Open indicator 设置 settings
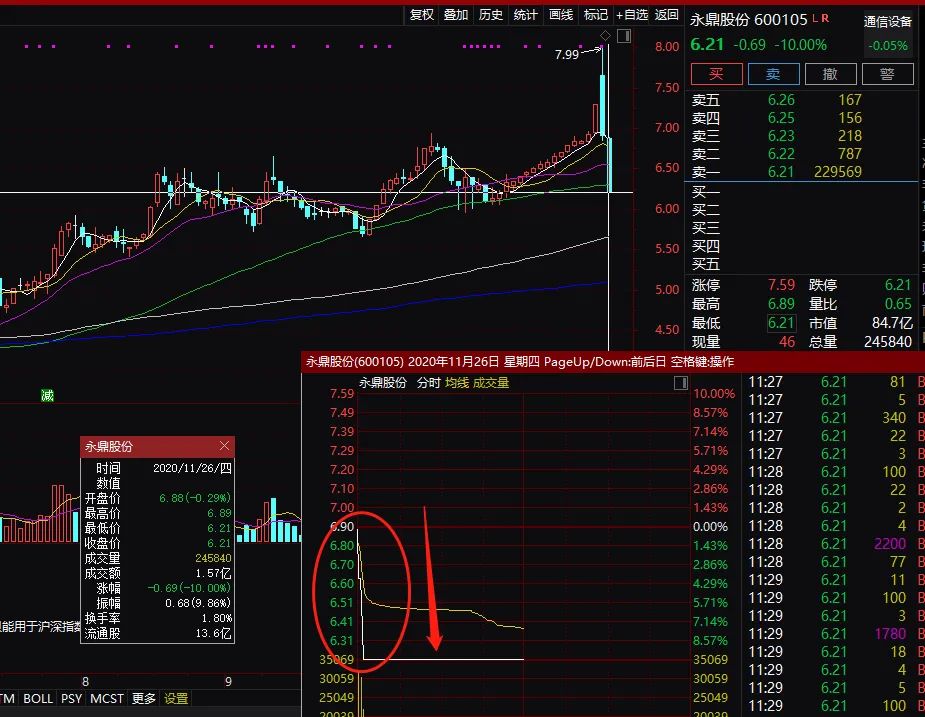The image size is (925, 717). click(176, 699)
